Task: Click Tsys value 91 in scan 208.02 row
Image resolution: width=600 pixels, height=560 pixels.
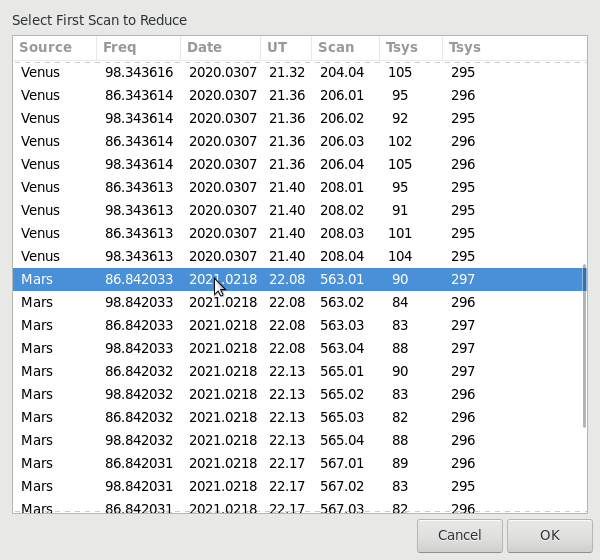Action: pos(400,210)
